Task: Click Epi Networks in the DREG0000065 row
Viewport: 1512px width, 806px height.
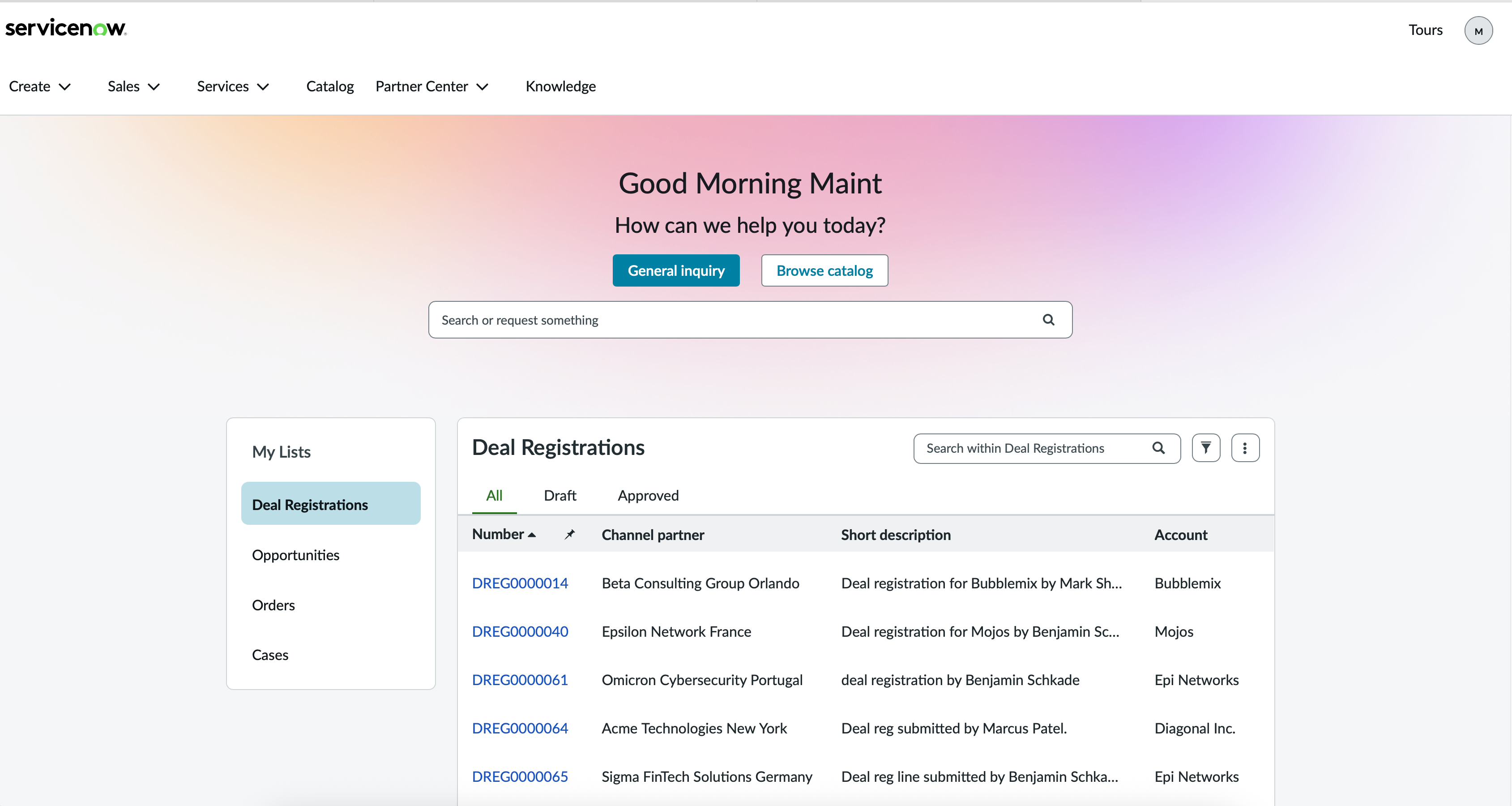Action: (x=1196, y=776)
